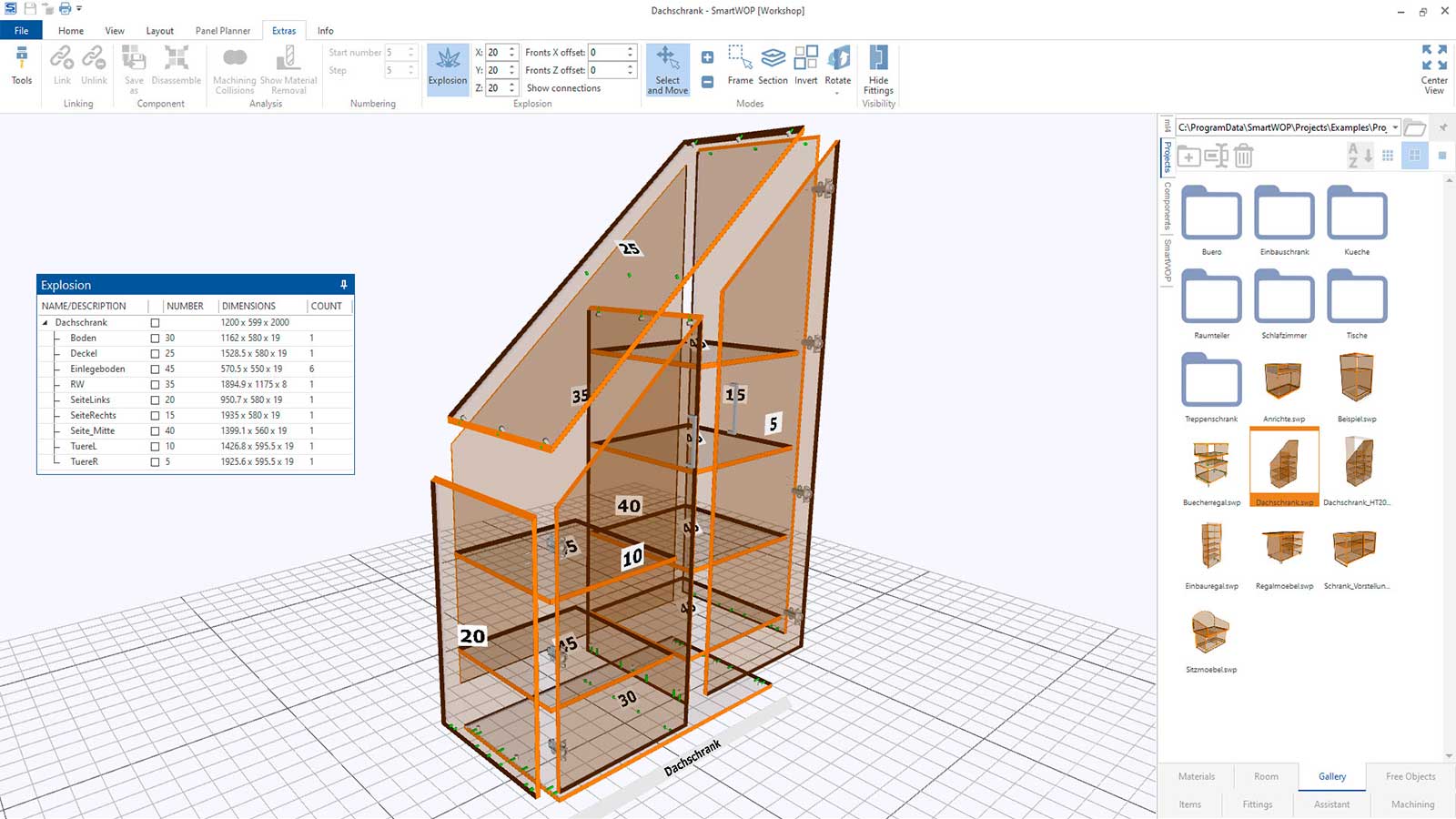Open the Panel Planner ribbon tab
This screenshot has height=819, width=1456.
click(222, 31)
